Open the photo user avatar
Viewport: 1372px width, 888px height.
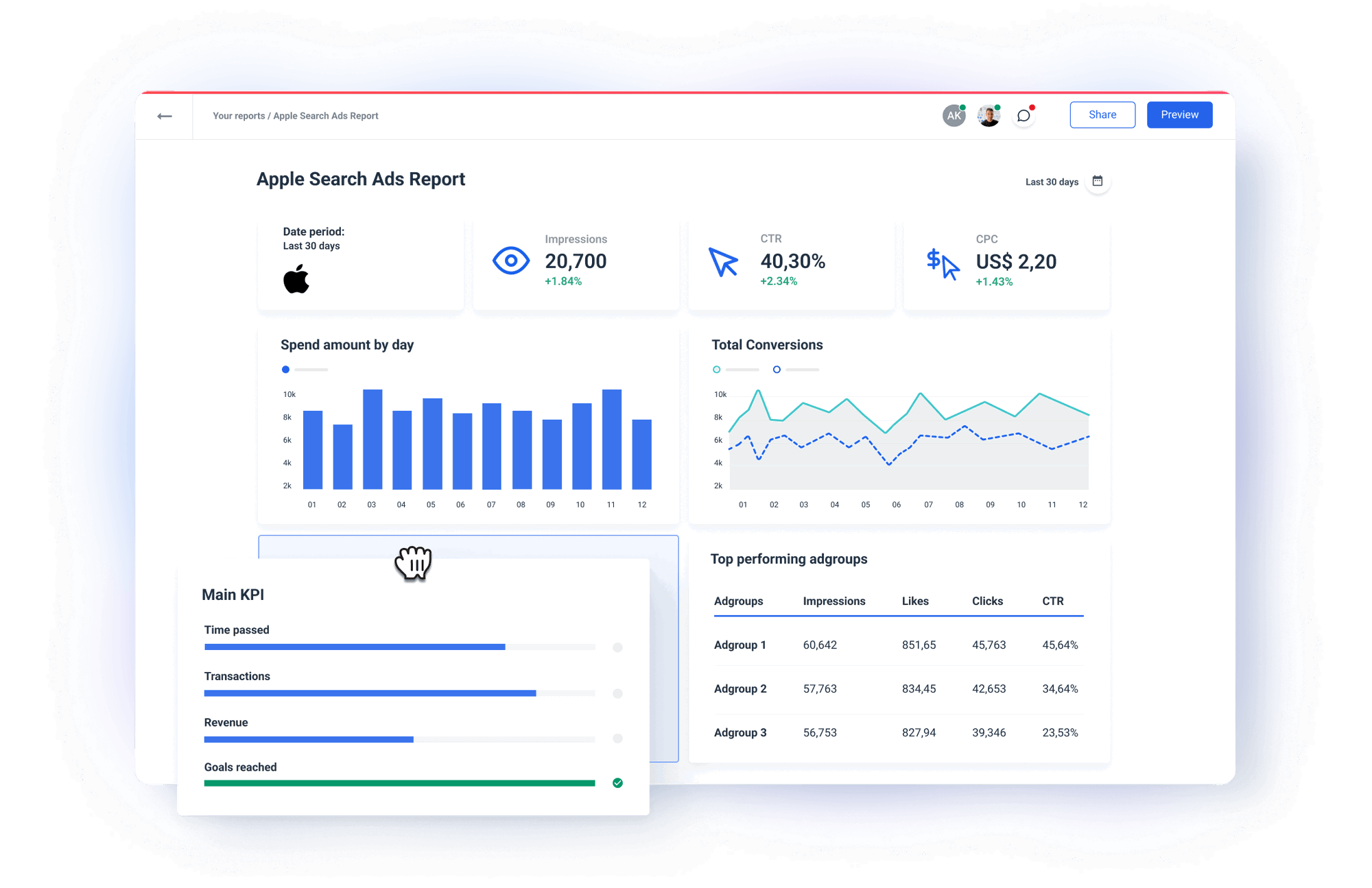coord(989,115)
